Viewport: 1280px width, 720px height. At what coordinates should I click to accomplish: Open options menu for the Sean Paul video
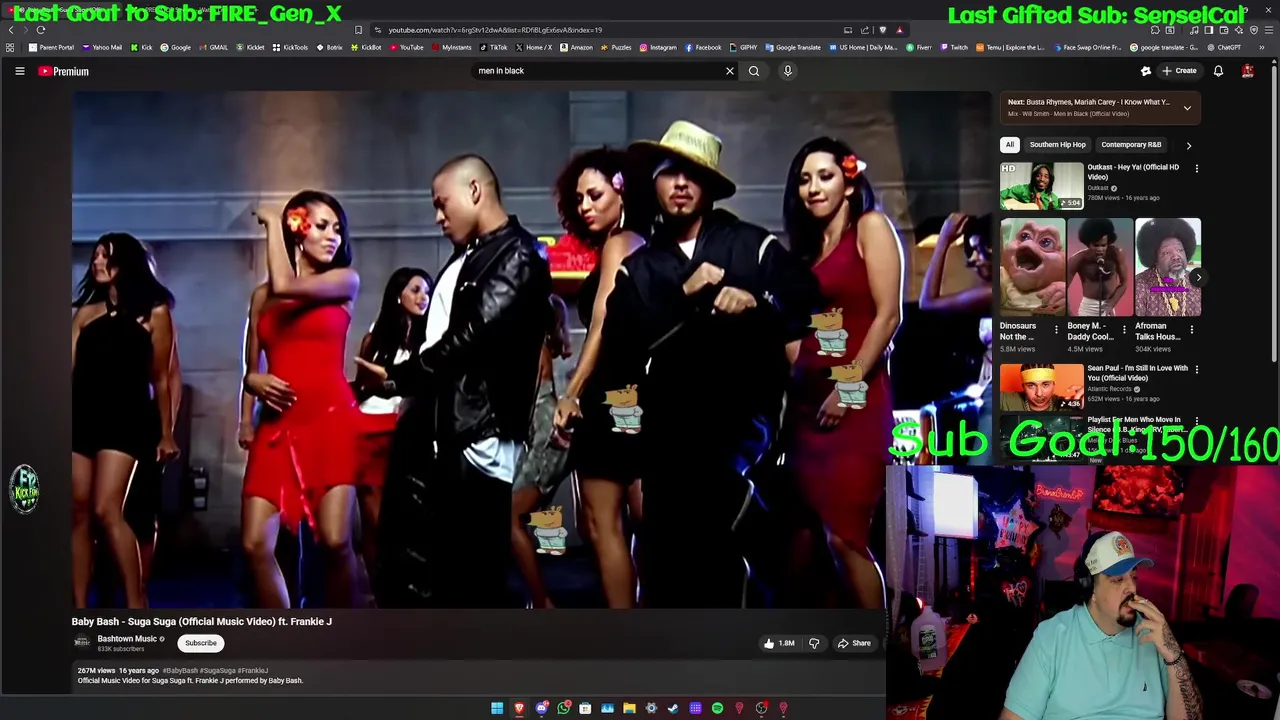pyautogui.click(x=1197, y=369)
